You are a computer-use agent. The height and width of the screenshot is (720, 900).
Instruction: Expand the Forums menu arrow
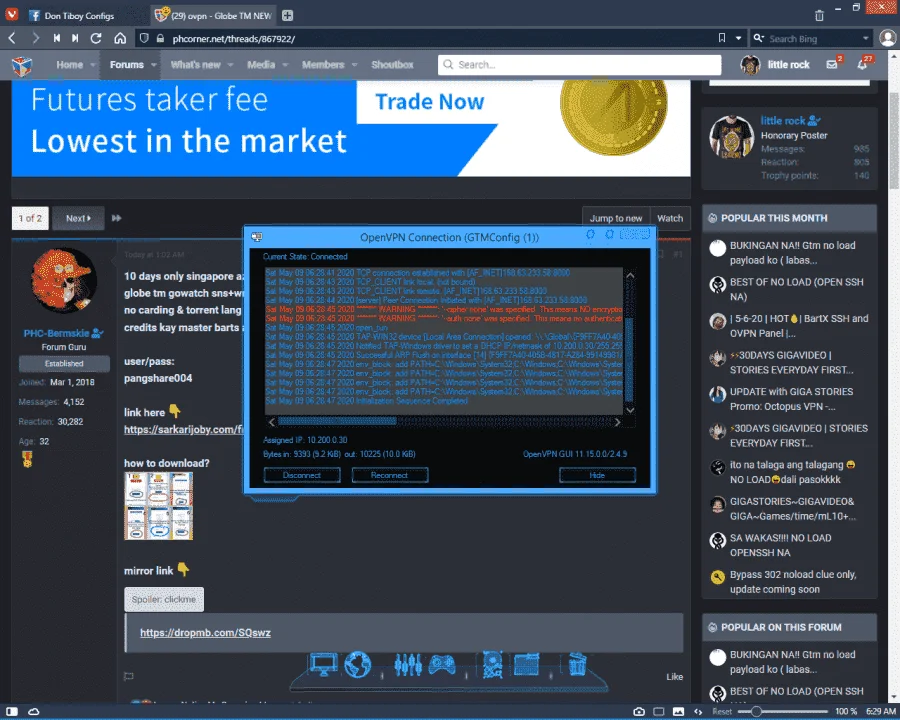(153, 65)
